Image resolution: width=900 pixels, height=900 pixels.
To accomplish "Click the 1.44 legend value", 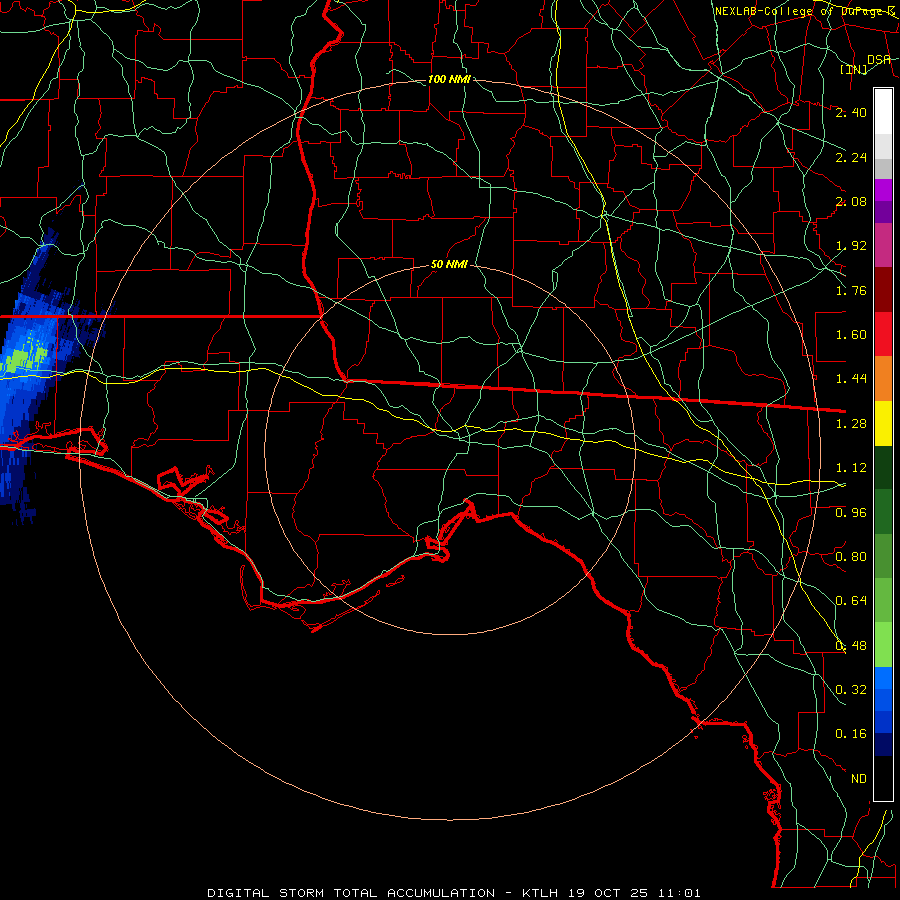I will click(x=851, y=379).
